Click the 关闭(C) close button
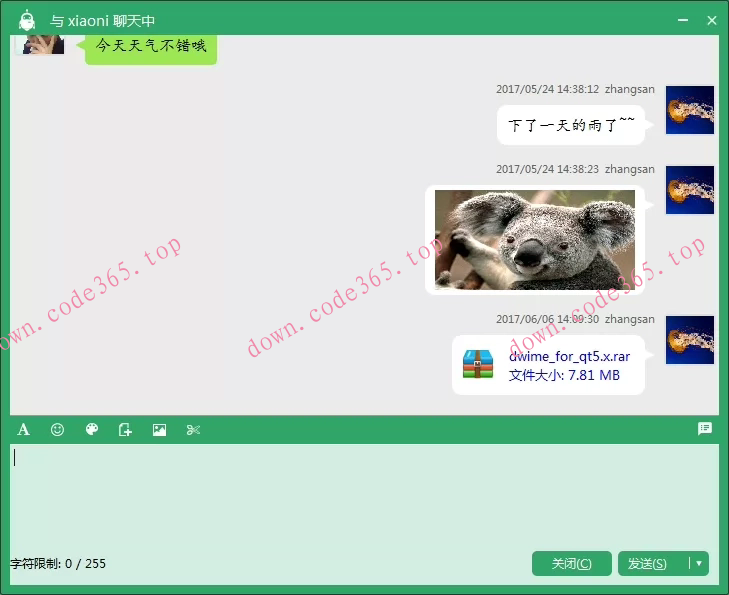Image resolution: width=729 pixels, height=595 pixels. point(571,564)
